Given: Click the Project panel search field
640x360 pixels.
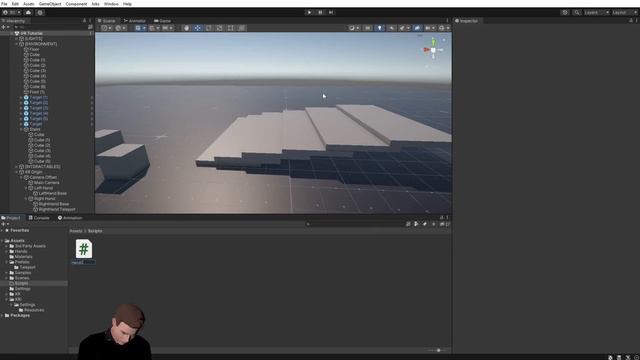Looking at the screenshot, I should (354, 224).
